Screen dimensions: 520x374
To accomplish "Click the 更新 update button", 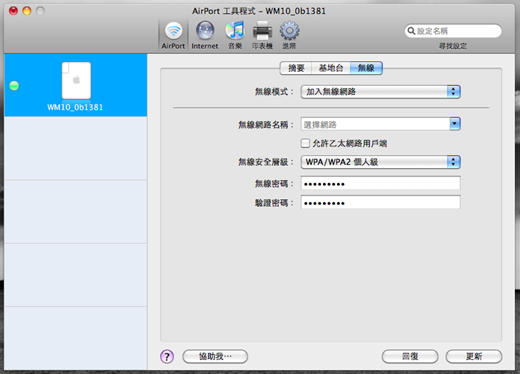I will click(x=474, y=356).
